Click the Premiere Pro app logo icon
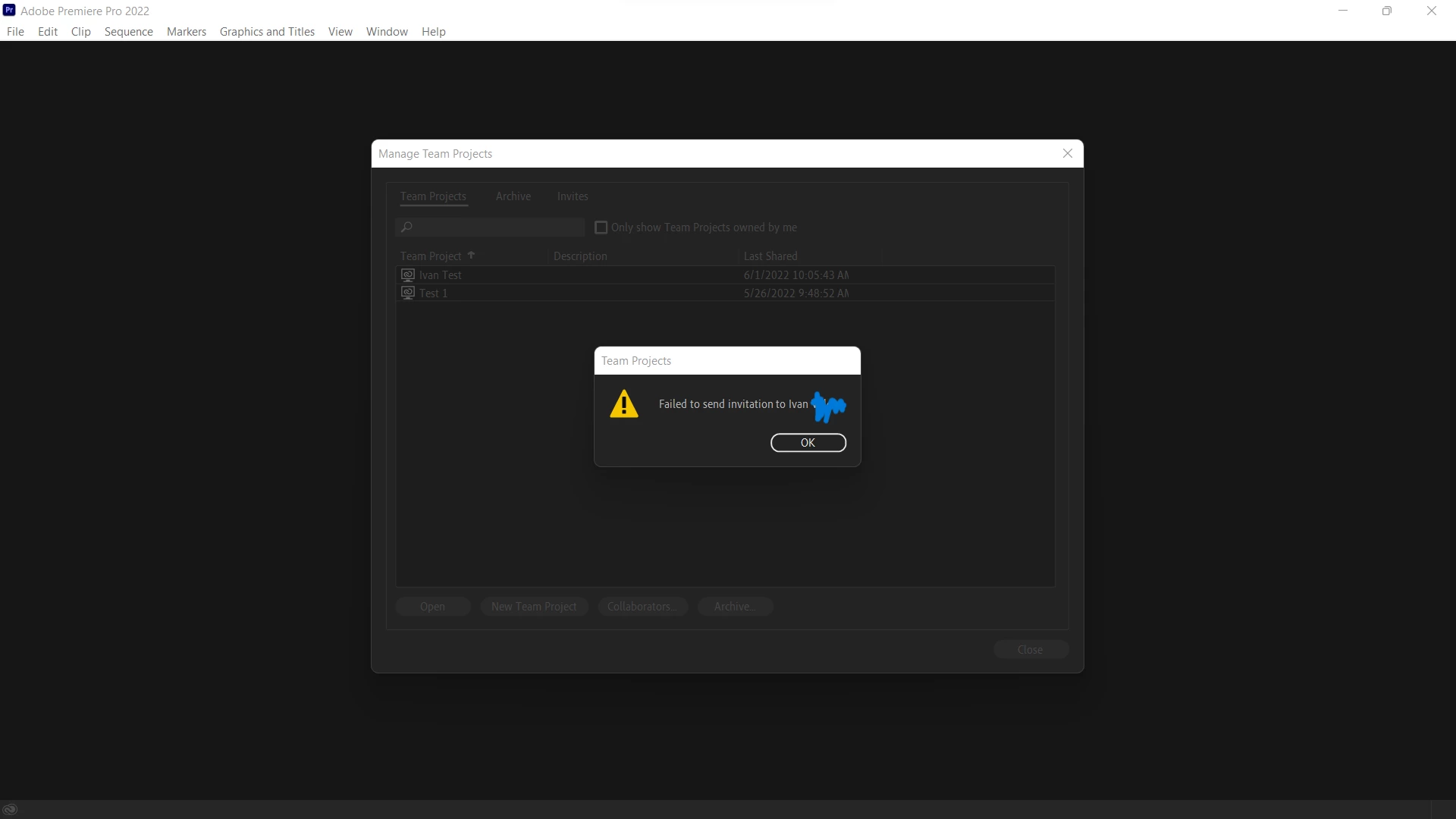 click(x=9, y=11)
